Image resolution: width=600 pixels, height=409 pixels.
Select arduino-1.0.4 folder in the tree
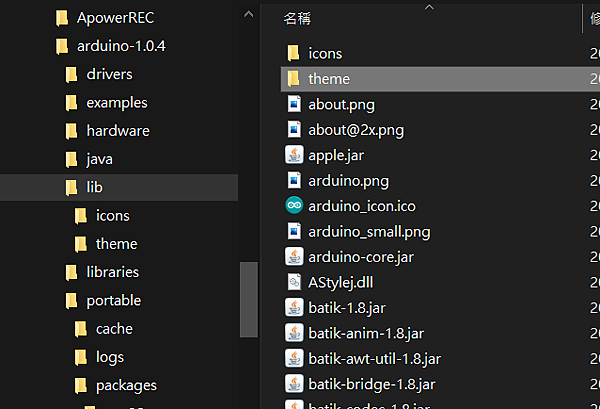(x=111, y=46)
